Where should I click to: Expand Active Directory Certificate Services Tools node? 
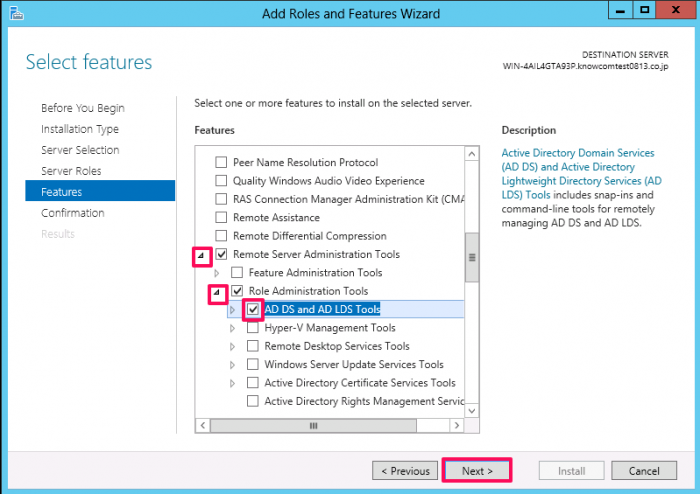(x=232, y=383)
